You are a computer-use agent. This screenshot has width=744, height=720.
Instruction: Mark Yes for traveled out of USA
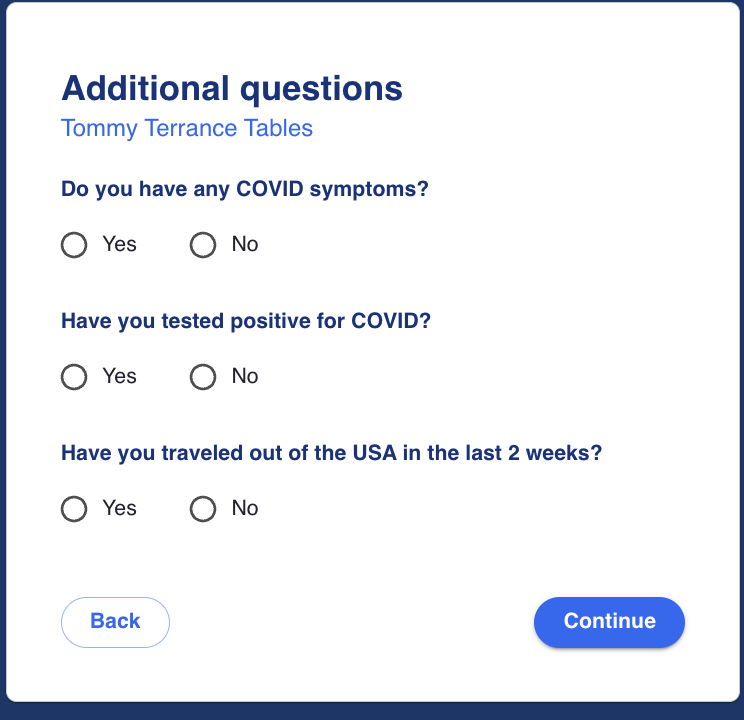(x=74, y=509)
